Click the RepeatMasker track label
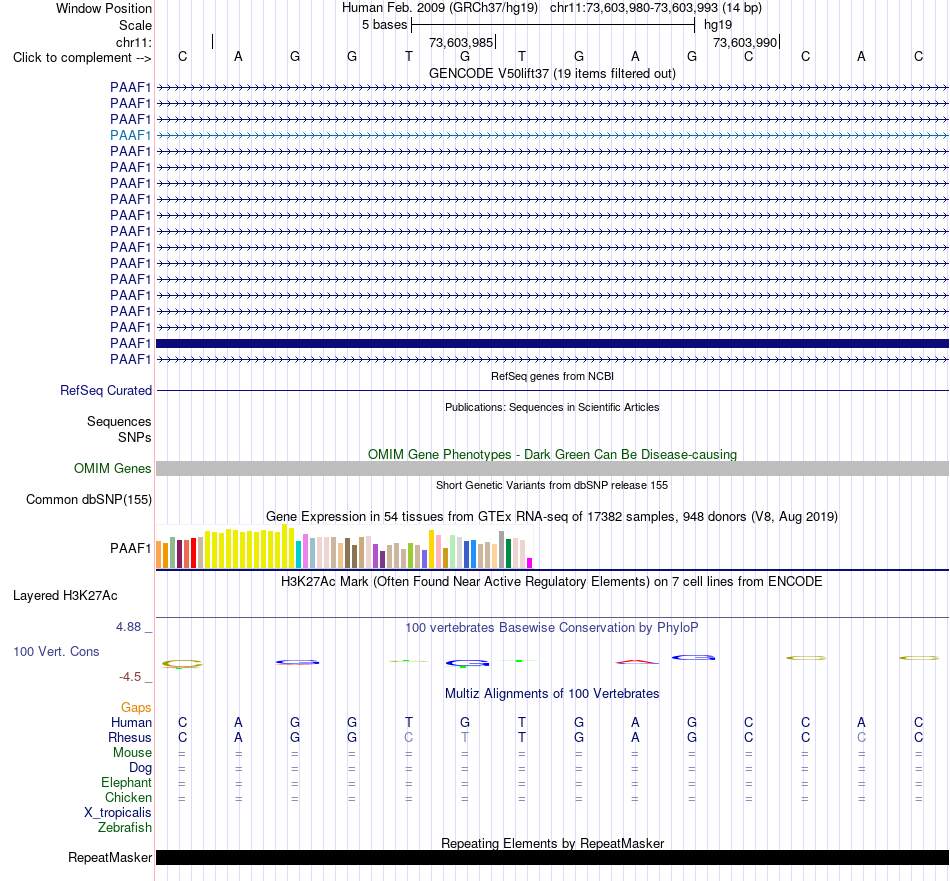Screen dimensions: 950x881 [110, 857]
